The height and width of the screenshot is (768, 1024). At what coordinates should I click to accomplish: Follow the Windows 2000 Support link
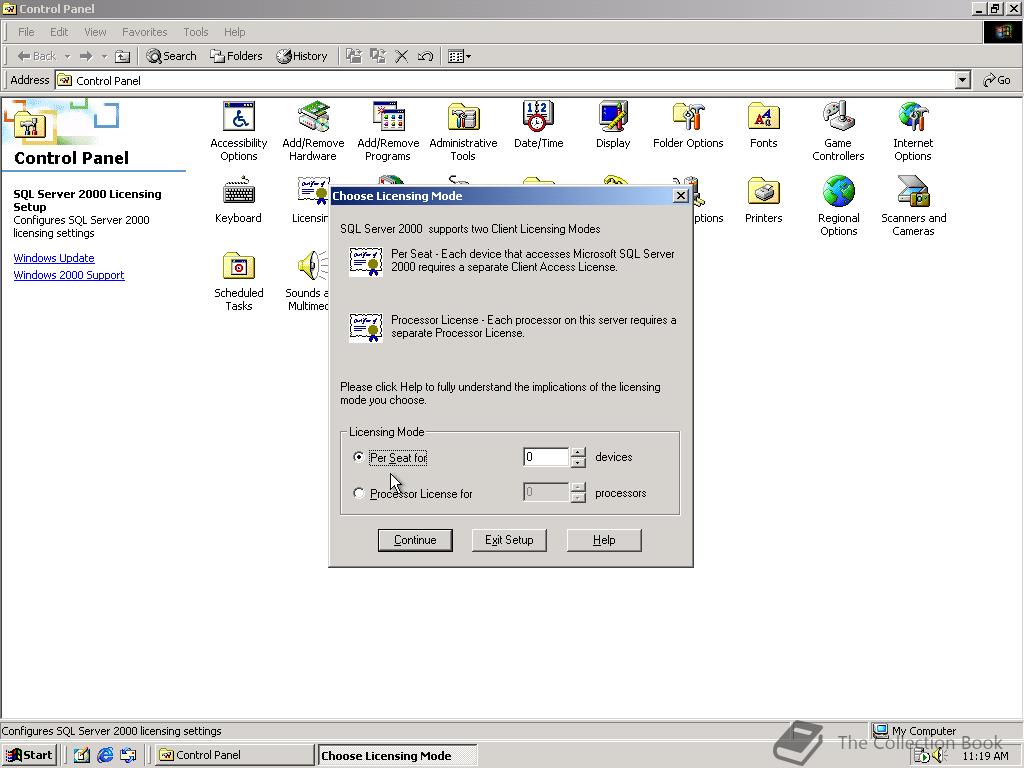tap(69, 275)
